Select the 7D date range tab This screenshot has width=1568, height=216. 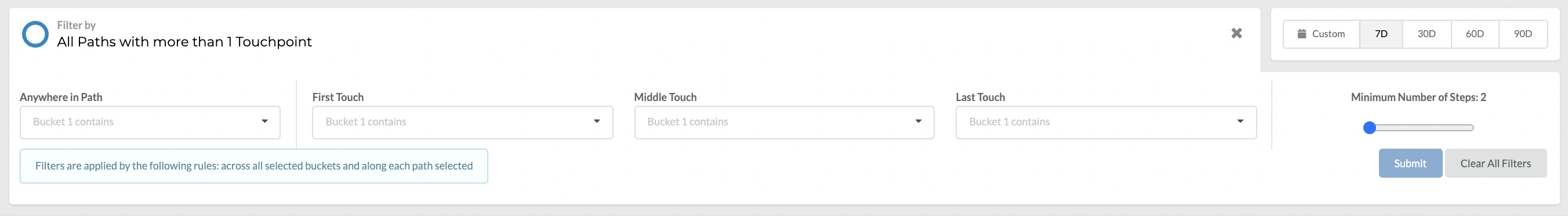pyautogui.click(x=1381, y=34)
